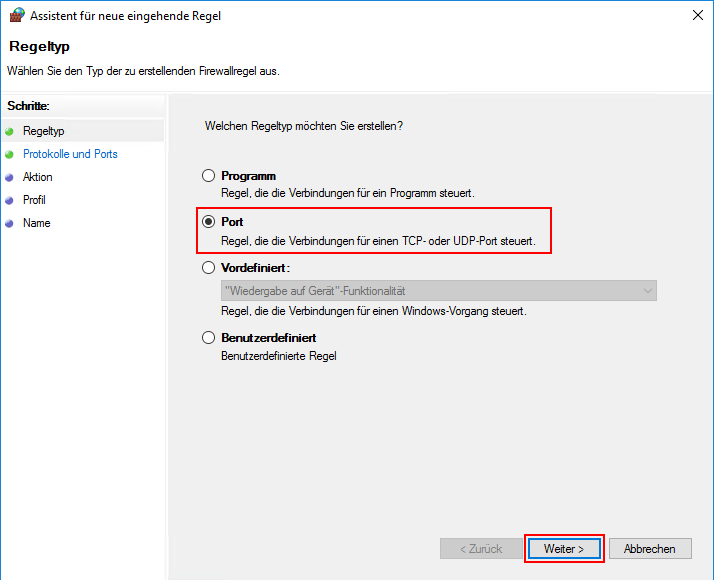Select the Programm radio button

[x=209, y=176]
